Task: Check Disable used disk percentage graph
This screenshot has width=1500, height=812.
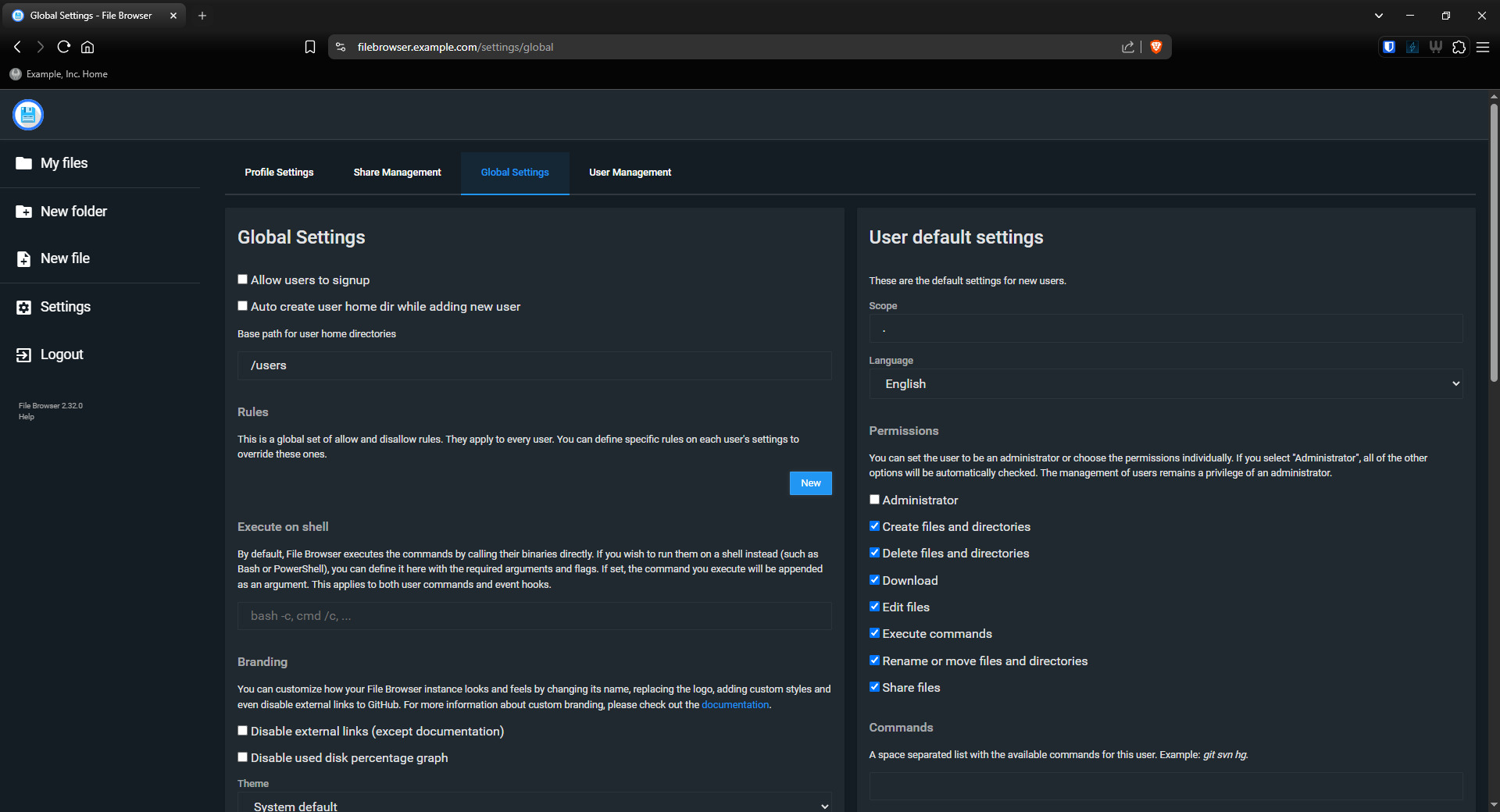Action: 243,757
